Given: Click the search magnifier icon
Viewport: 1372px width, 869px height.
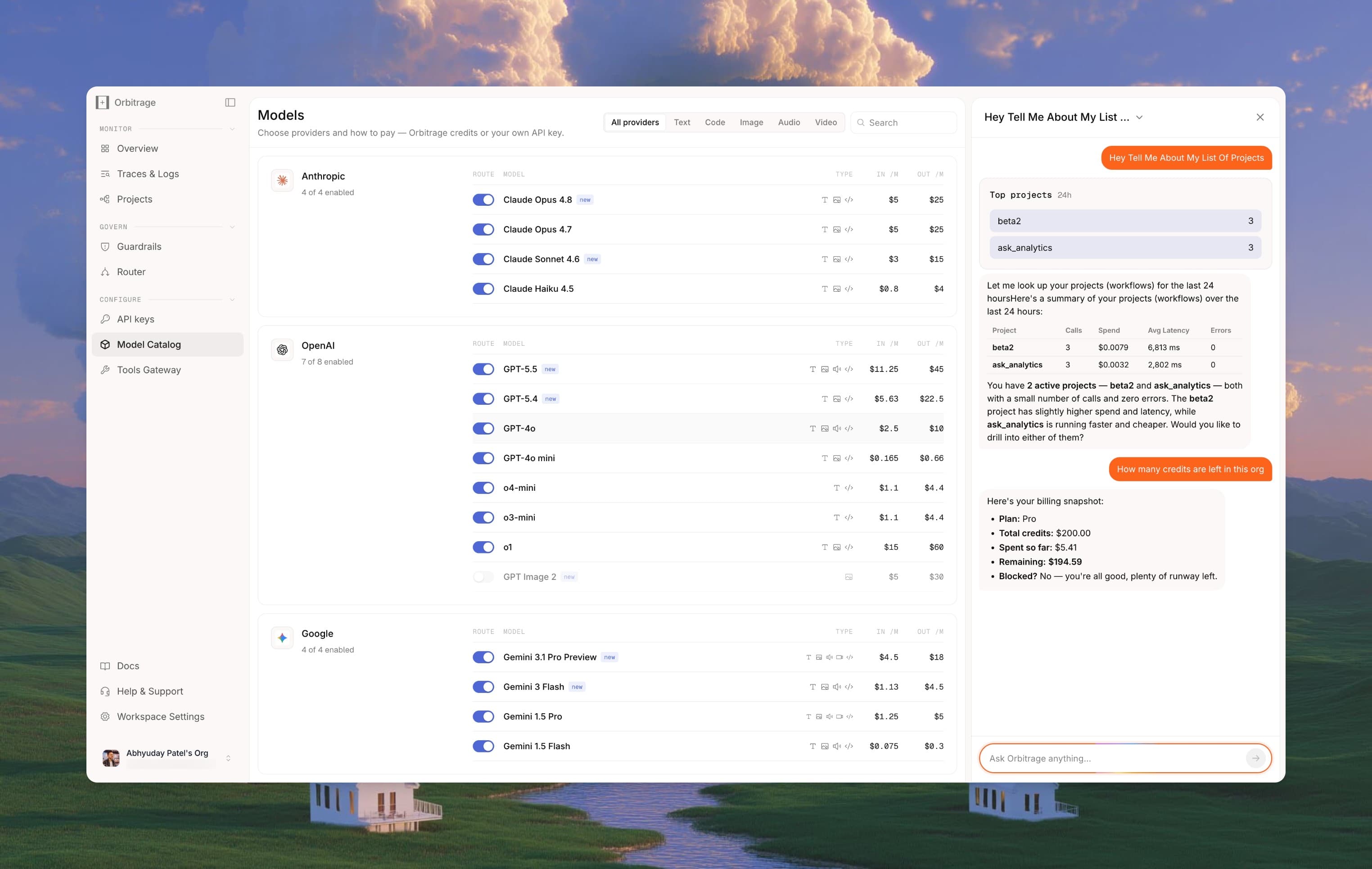Looking at the screenshot, I should click(861, 122).
